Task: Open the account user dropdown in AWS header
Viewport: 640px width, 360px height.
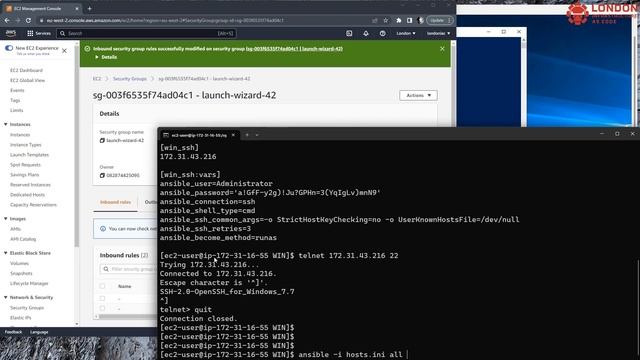Action: pyautogui.click(x=438, y=33)
